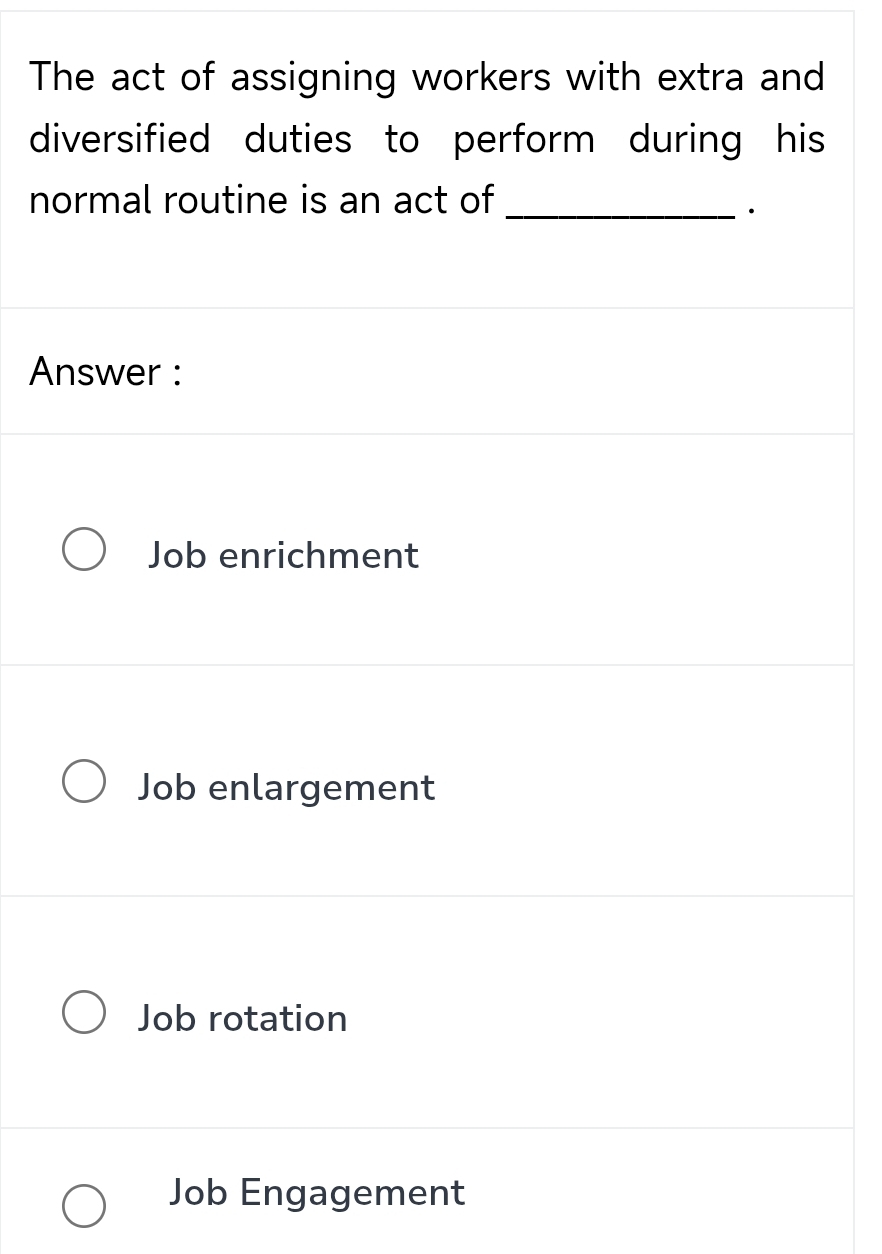Click the word 'duties' in the question
This screenshot has height=1254, width=882.
(x=298, y=139)
